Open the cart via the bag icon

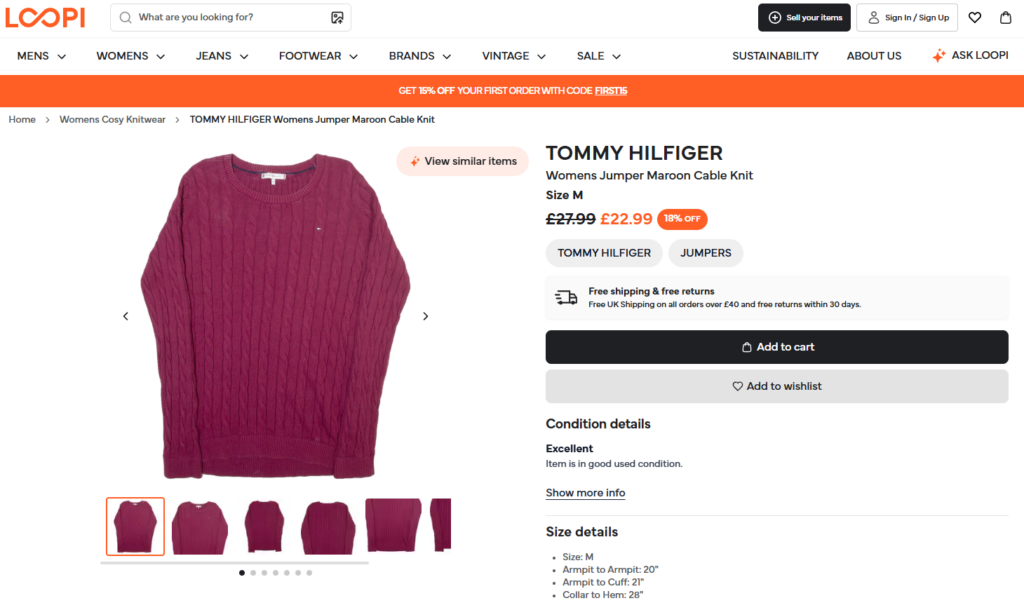[1005, 17]
